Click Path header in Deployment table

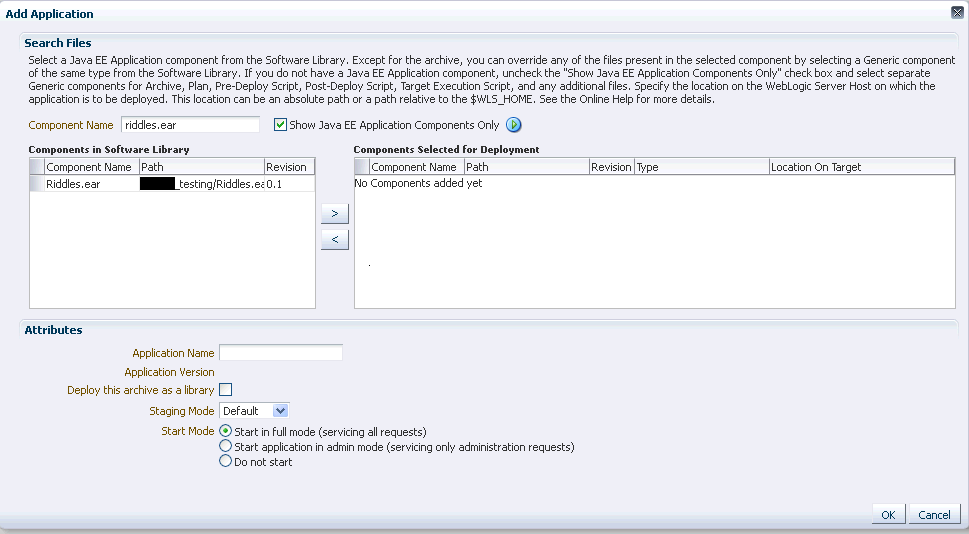pos(527,167)
